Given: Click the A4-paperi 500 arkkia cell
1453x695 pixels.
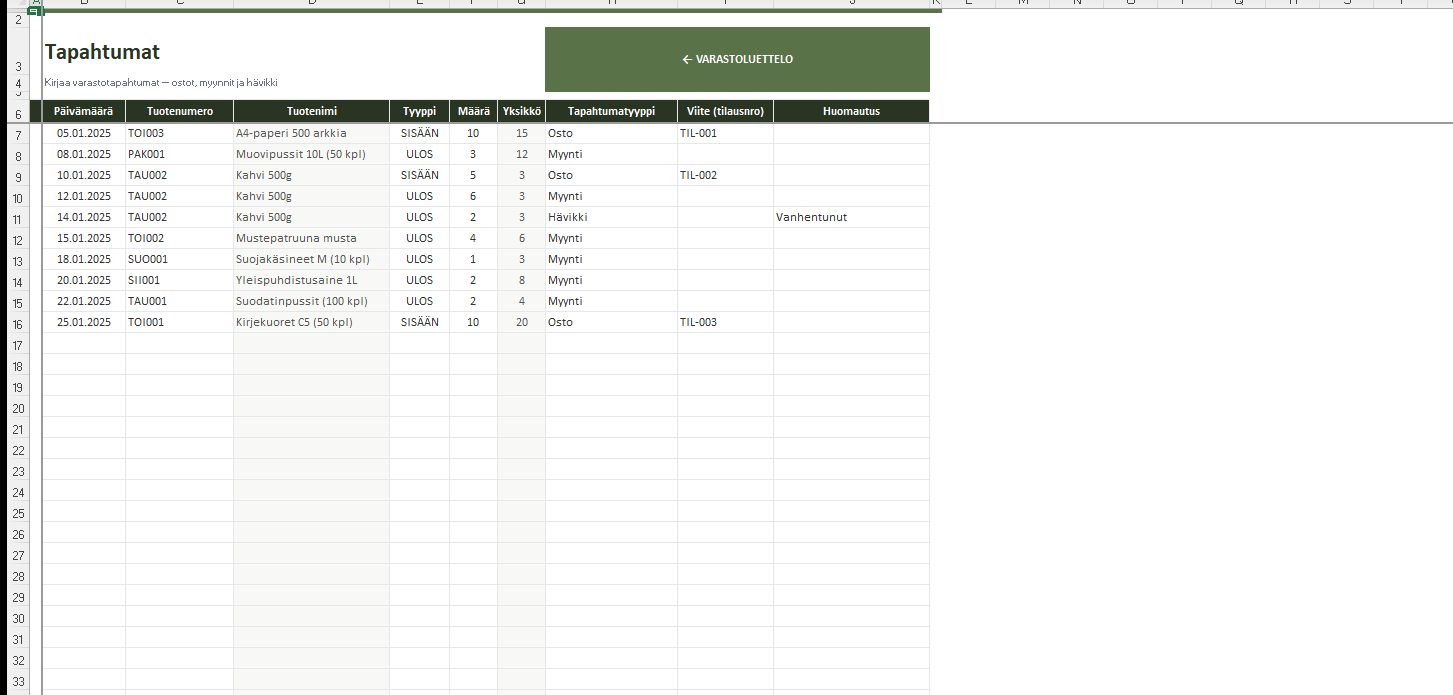Looking at the screenshot, I should 311,133.
